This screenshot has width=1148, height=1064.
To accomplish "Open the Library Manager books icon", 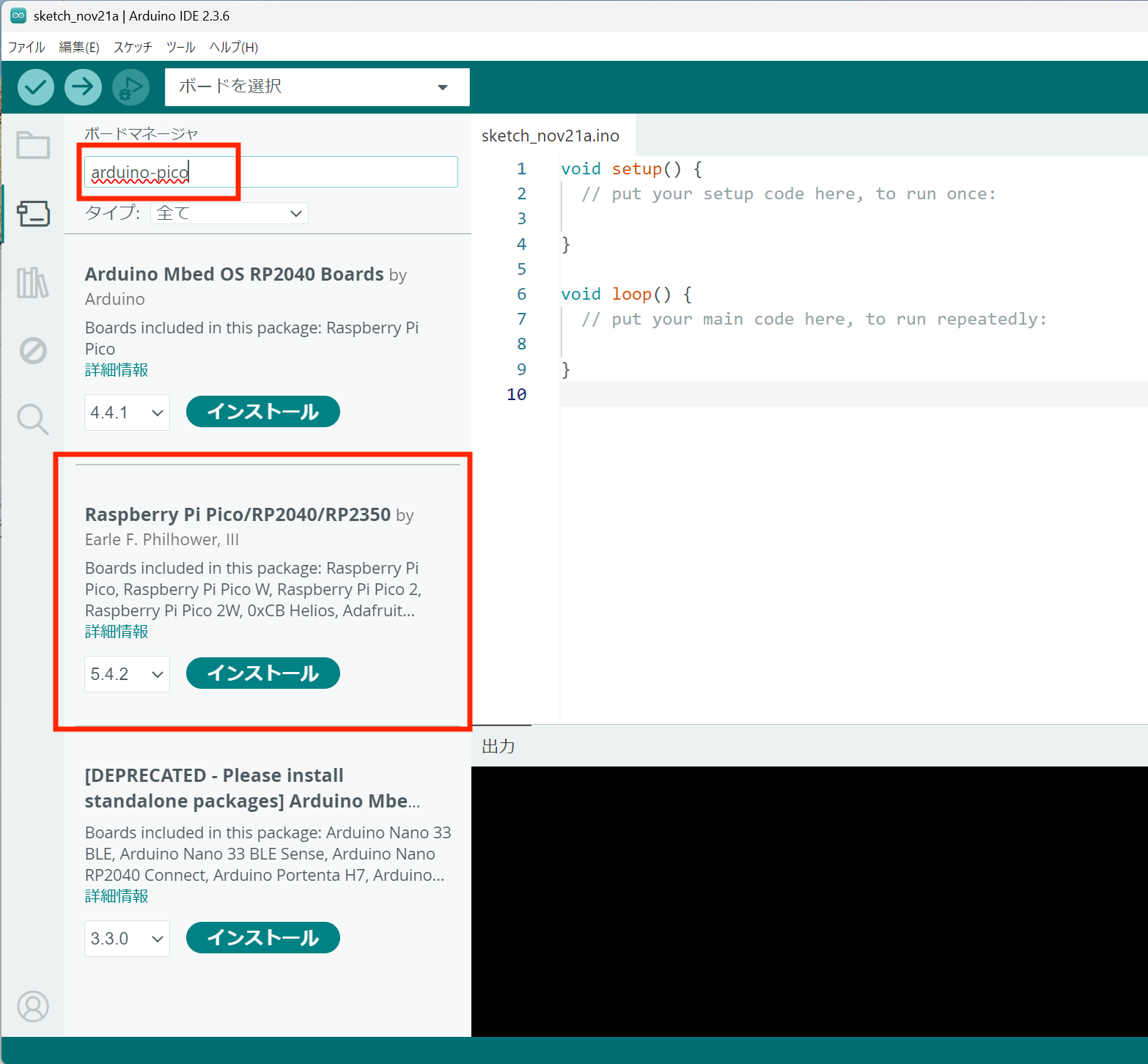I will [33, 282].
